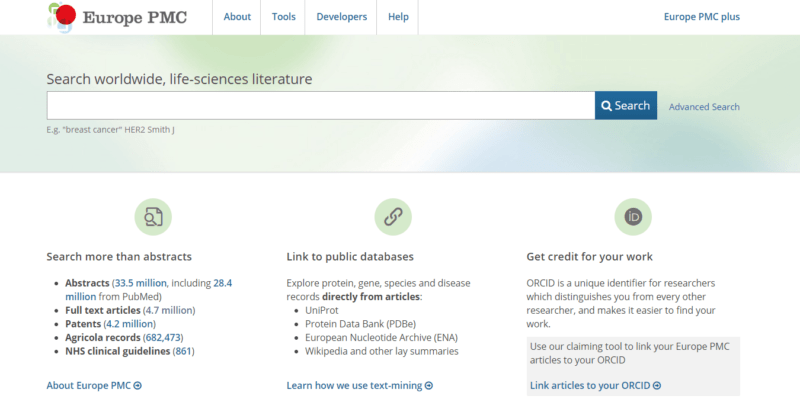Go to Europe PMC plus

click(702, 17)
